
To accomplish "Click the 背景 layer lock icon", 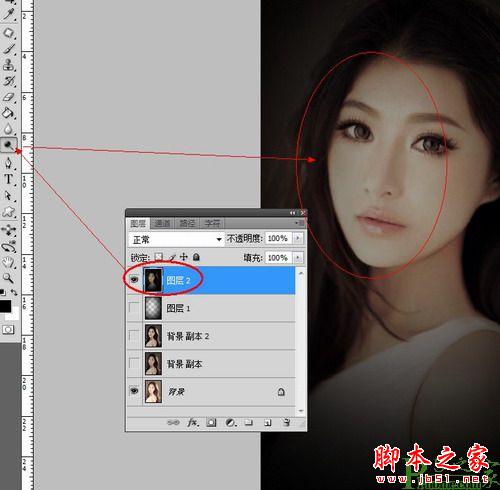I will click(x=281, y=392).
